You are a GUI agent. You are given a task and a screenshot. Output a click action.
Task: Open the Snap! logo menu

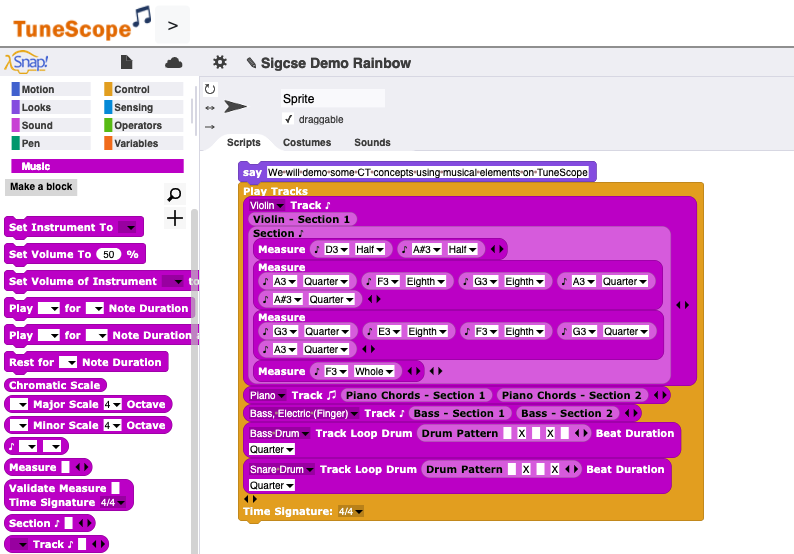(26, 62)
